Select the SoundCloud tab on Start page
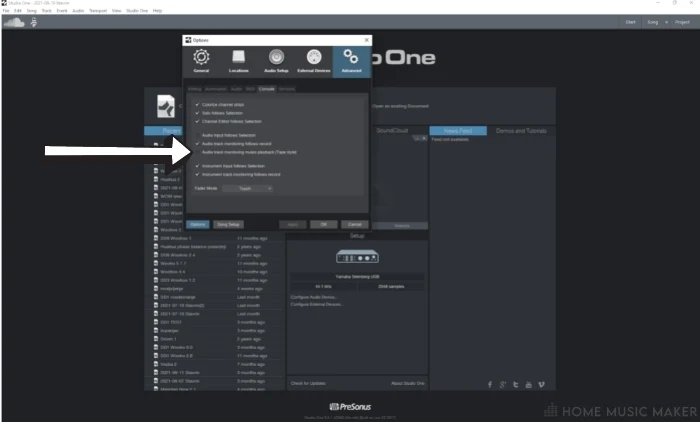This screenshot has width=700, height=422. point(392,130)
